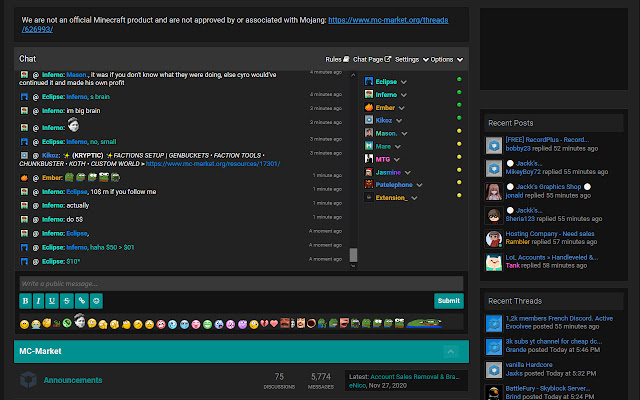Open the Chat Page link

[x=368, y=60]
